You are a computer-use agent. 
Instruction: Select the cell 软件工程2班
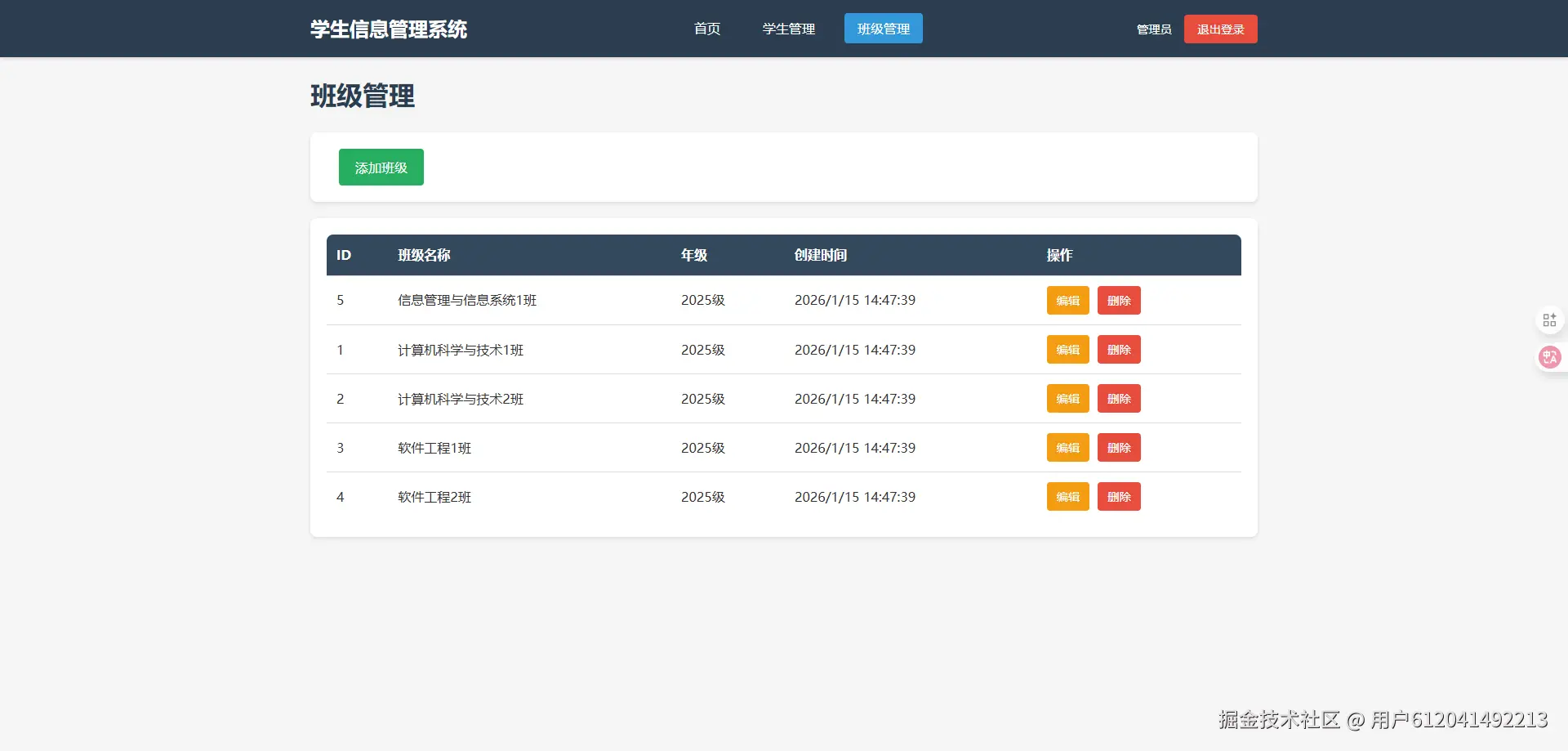click(x=434, y=497)
